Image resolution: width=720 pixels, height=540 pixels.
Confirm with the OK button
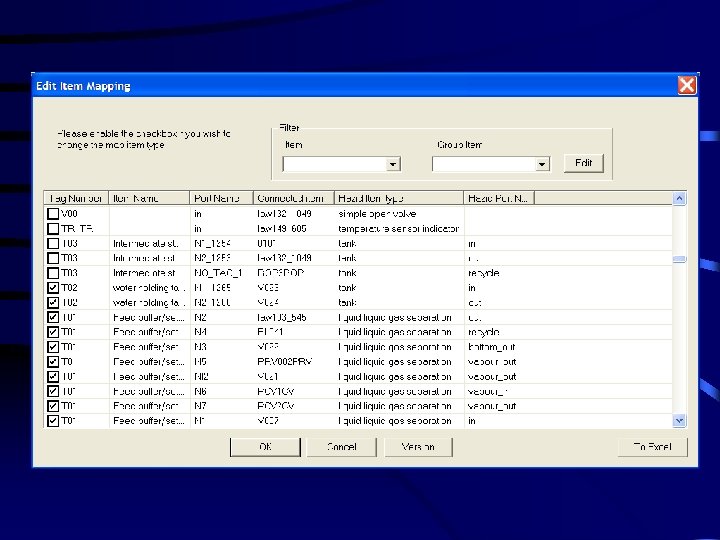point(265,447)
